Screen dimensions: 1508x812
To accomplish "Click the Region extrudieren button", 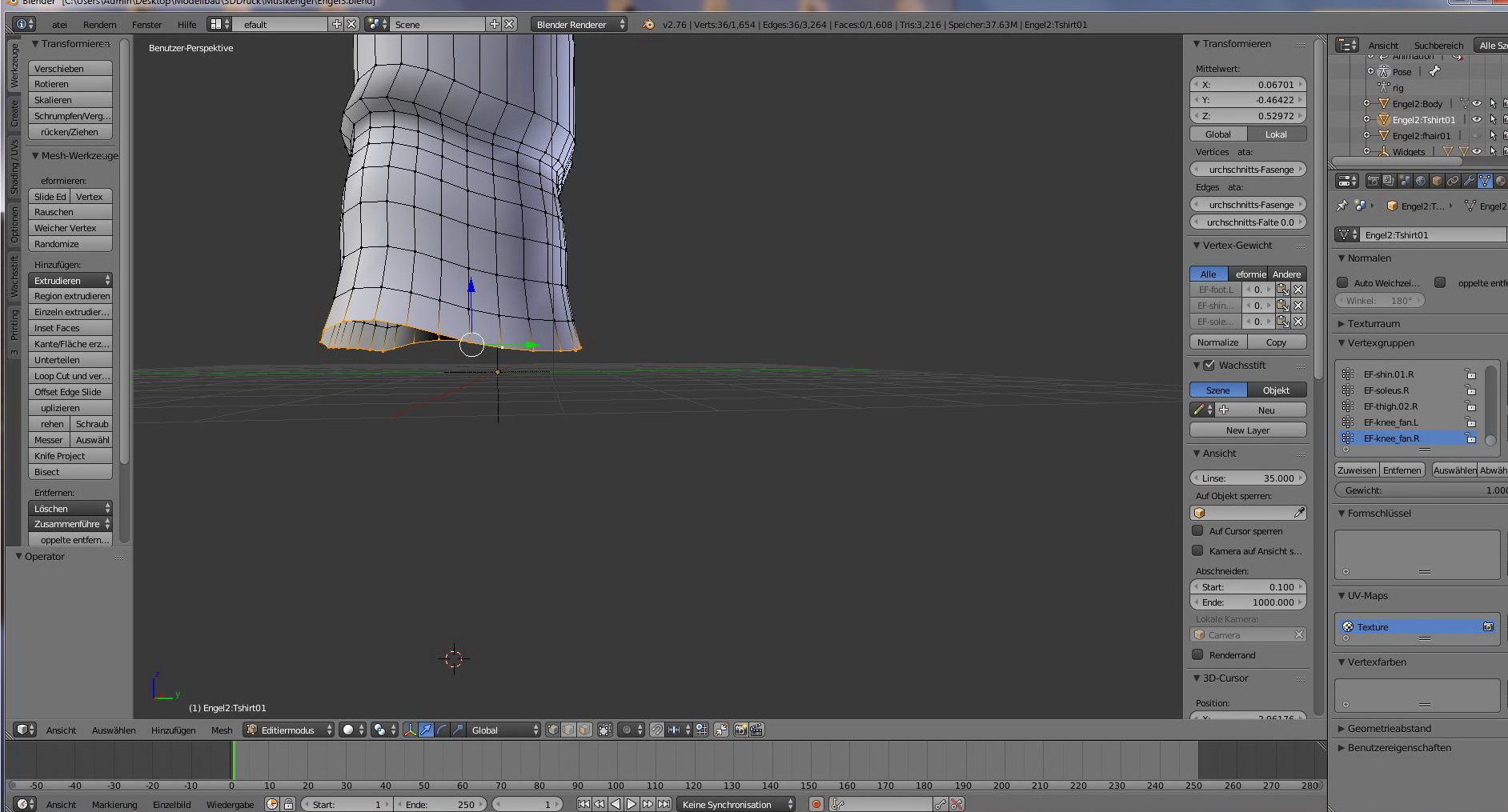I will pyautogui.click(x=71, y=296).
